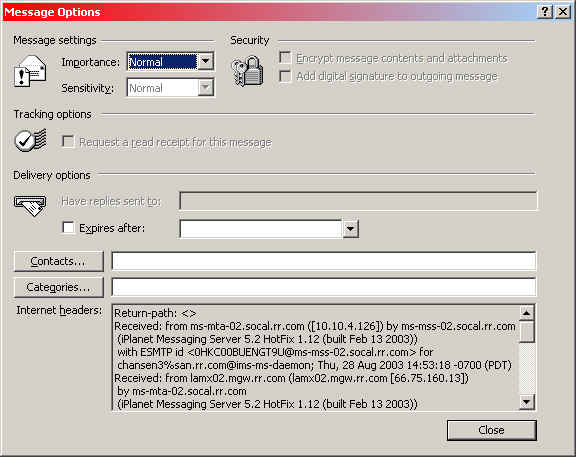Click the question mark help button
576x457 pixels.
pos(545,12)
